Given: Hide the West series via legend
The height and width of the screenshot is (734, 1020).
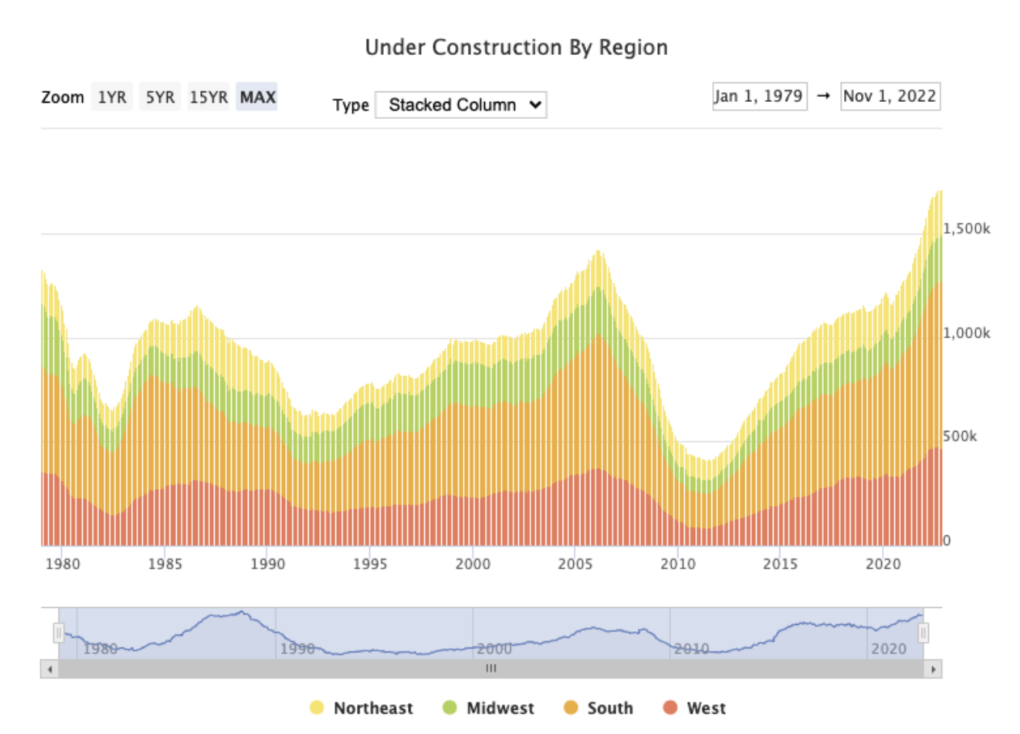Looking at the screenshot, I should (705, 708).
